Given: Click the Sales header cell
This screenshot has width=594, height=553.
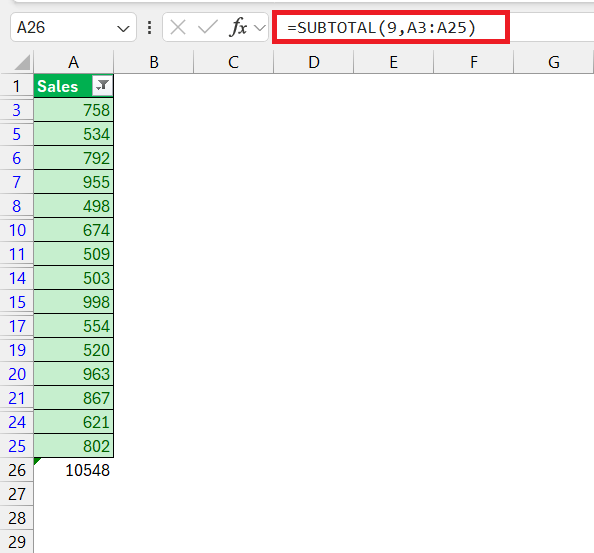Looking at the screenshot, I should (73, 86).
